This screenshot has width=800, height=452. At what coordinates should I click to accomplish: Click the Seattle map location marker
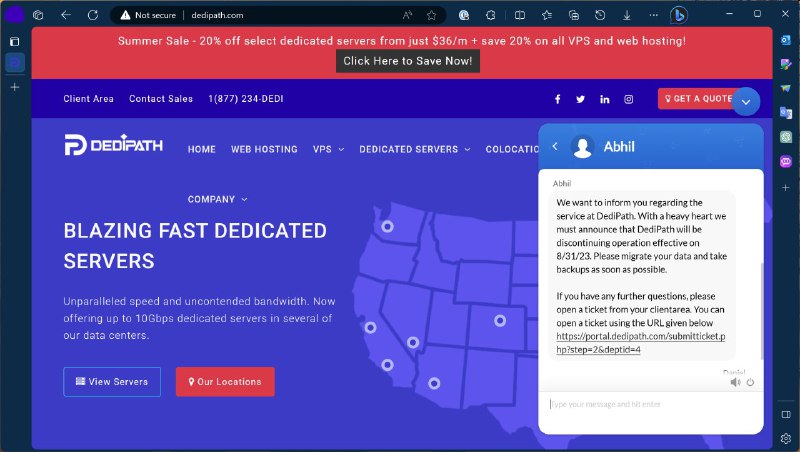[x=387, y=226]
